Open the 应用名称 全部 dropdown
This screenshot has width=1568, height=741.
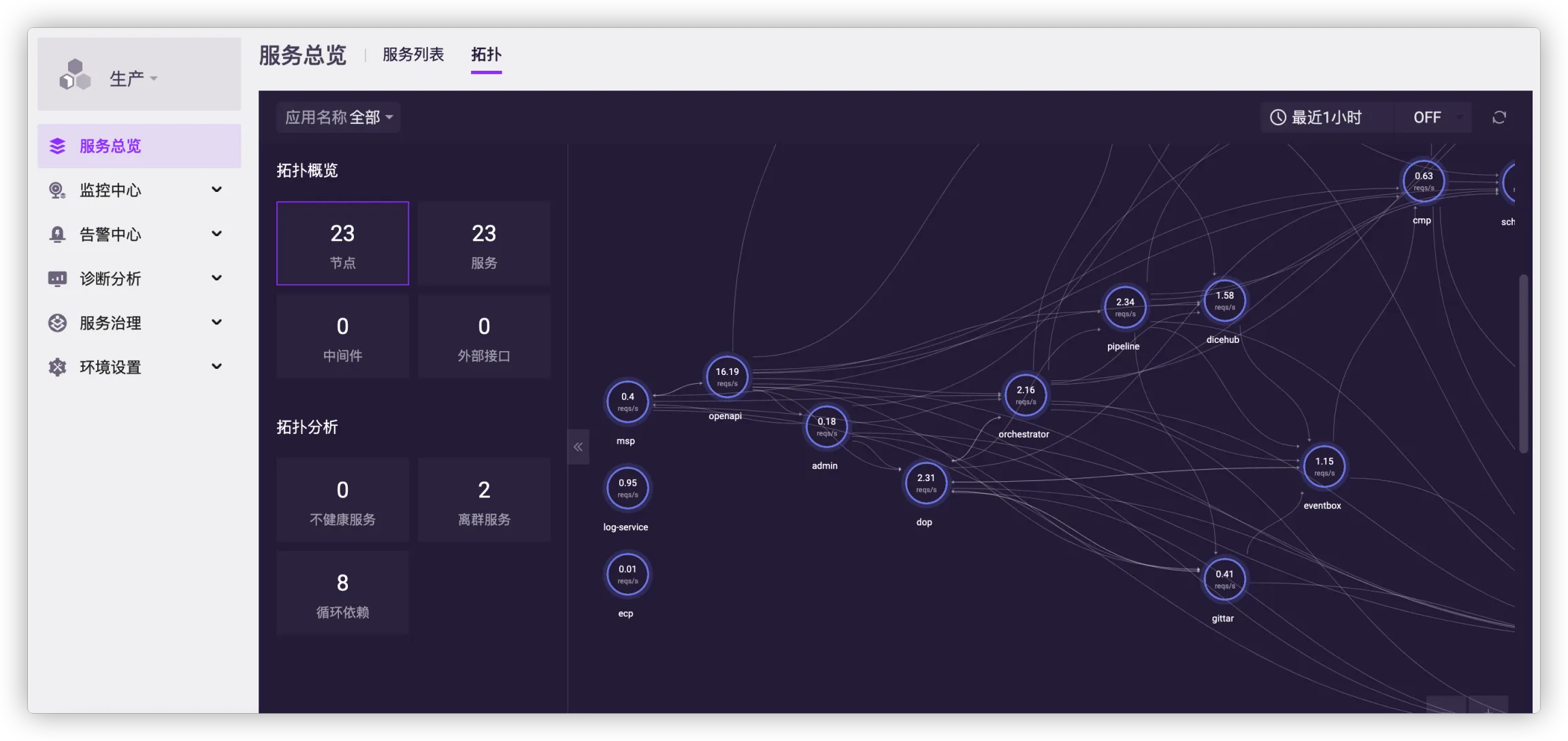point(338,118)
